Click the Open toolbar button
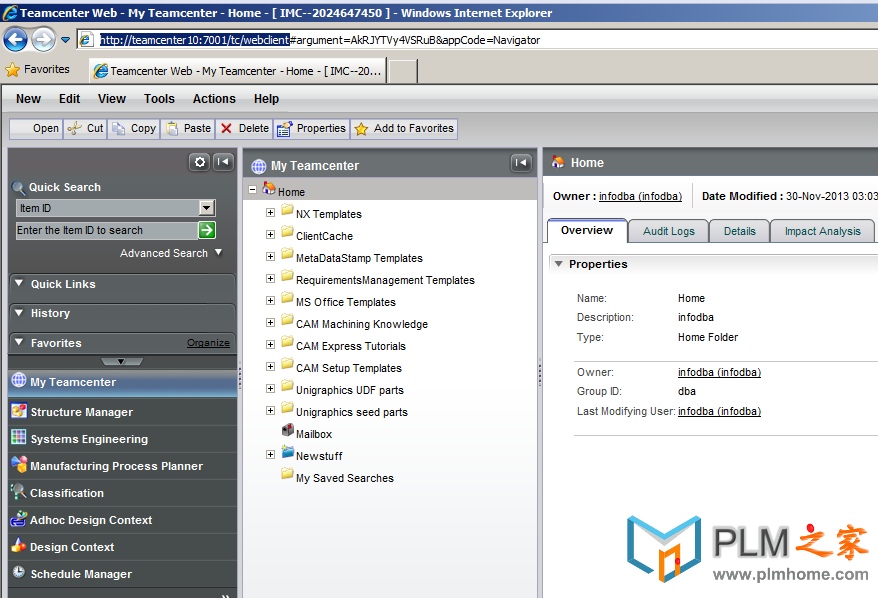878x598 pixels. tap(36, 129)
